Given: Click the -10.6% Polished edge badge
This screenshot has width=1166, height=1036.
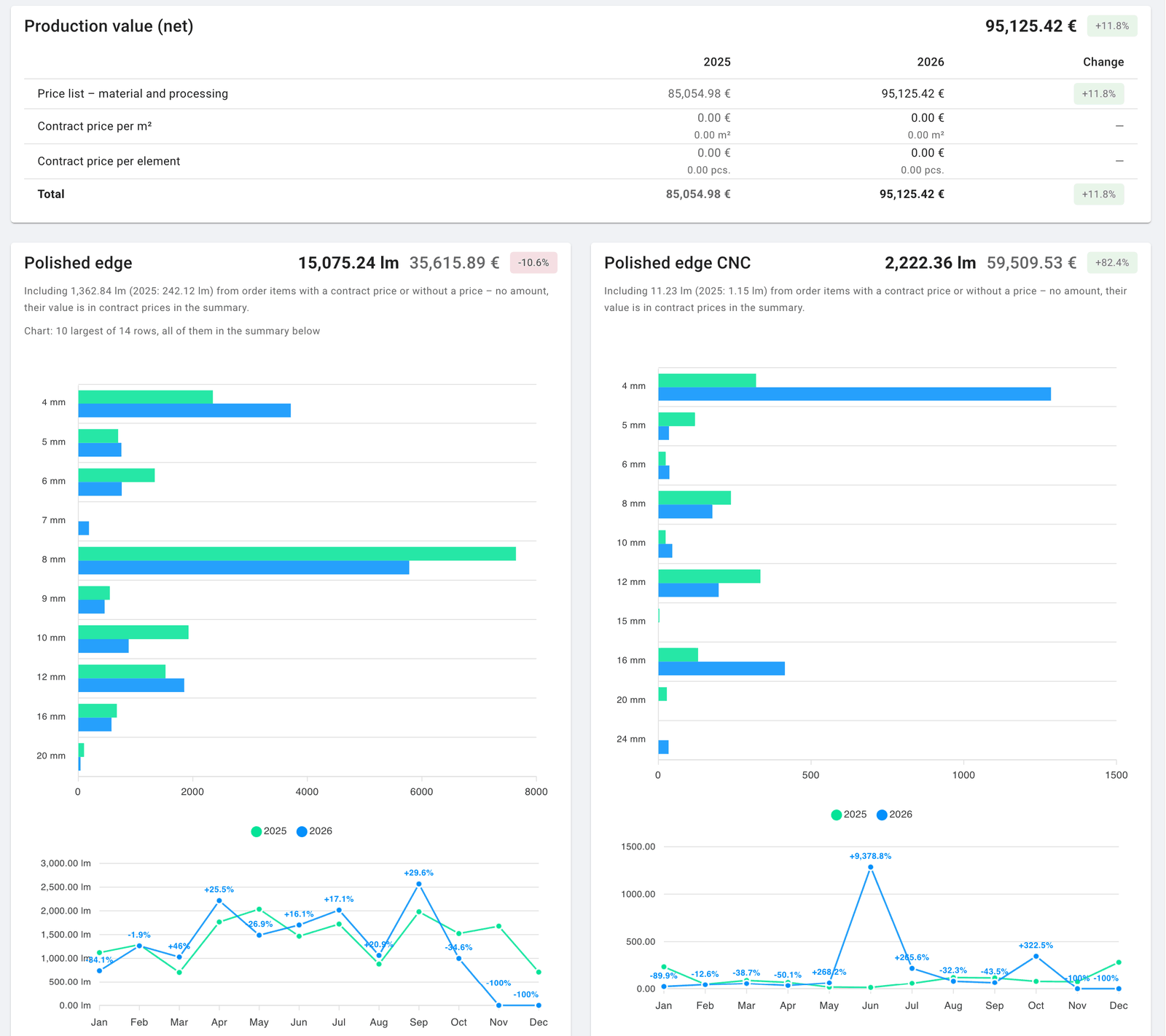Looking at the screenshot, I should 533,263.
